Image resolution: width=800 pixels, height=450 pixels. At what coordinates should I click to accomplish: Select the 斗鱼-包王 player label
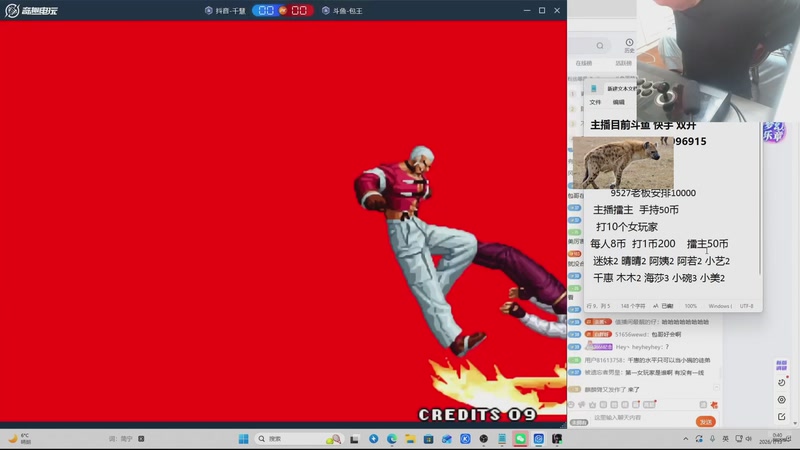pyautogui.click(x=342, y=11)
